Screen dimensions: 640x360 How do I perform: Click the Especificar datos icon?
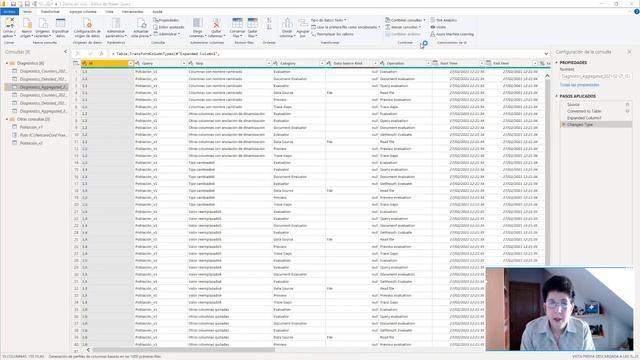click(60, 23)
